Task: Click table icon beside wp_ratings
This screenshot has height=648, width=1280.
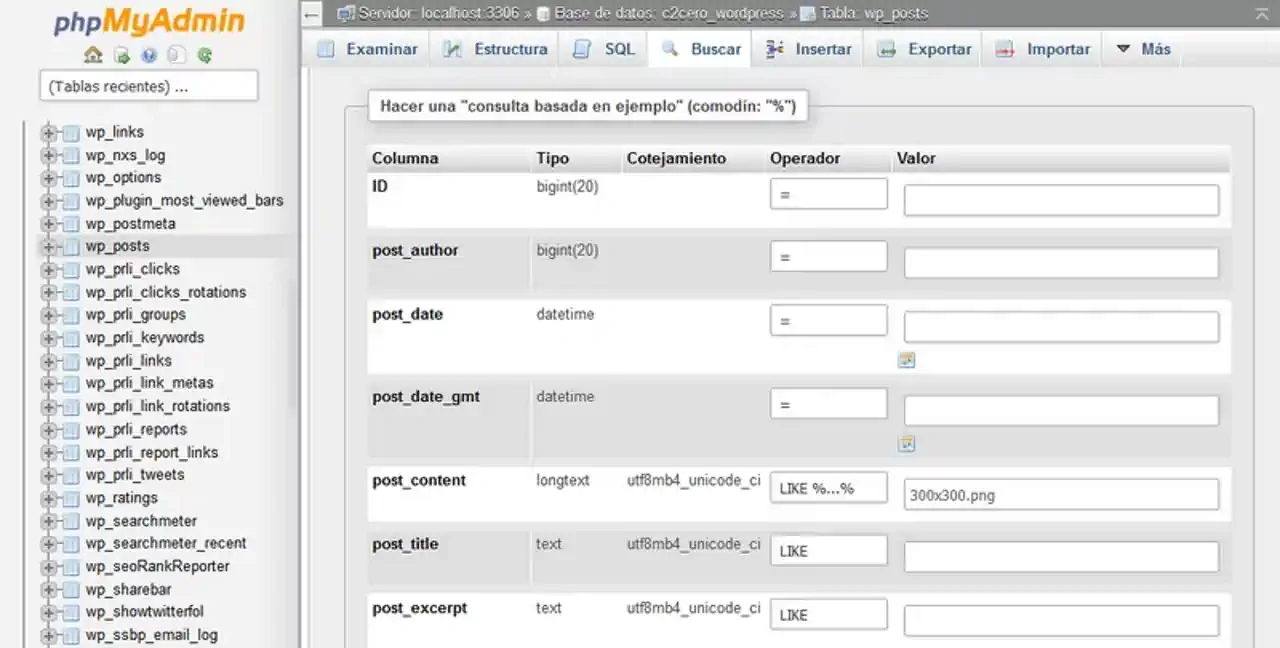Action: [70, 498]
